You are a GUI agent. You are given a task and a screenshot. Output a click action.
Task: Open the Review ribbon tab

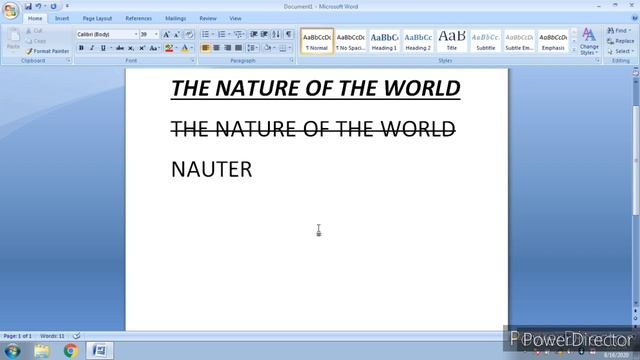click(x=208, y=18)
